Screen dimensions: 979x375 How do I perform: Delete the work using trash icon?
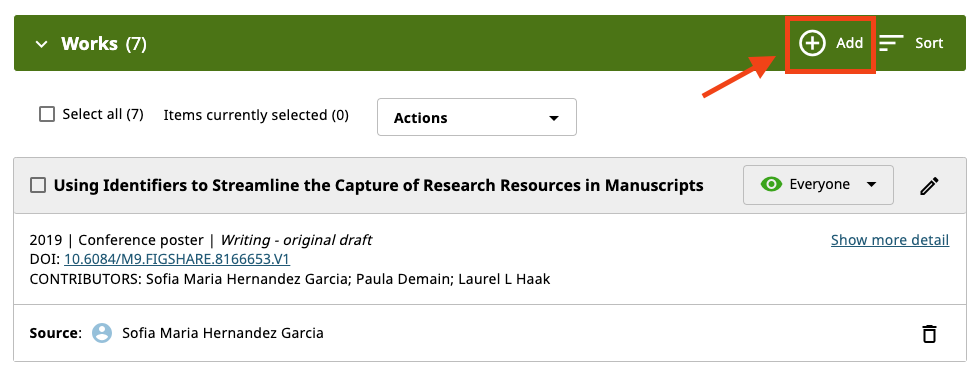click(930, 333)
